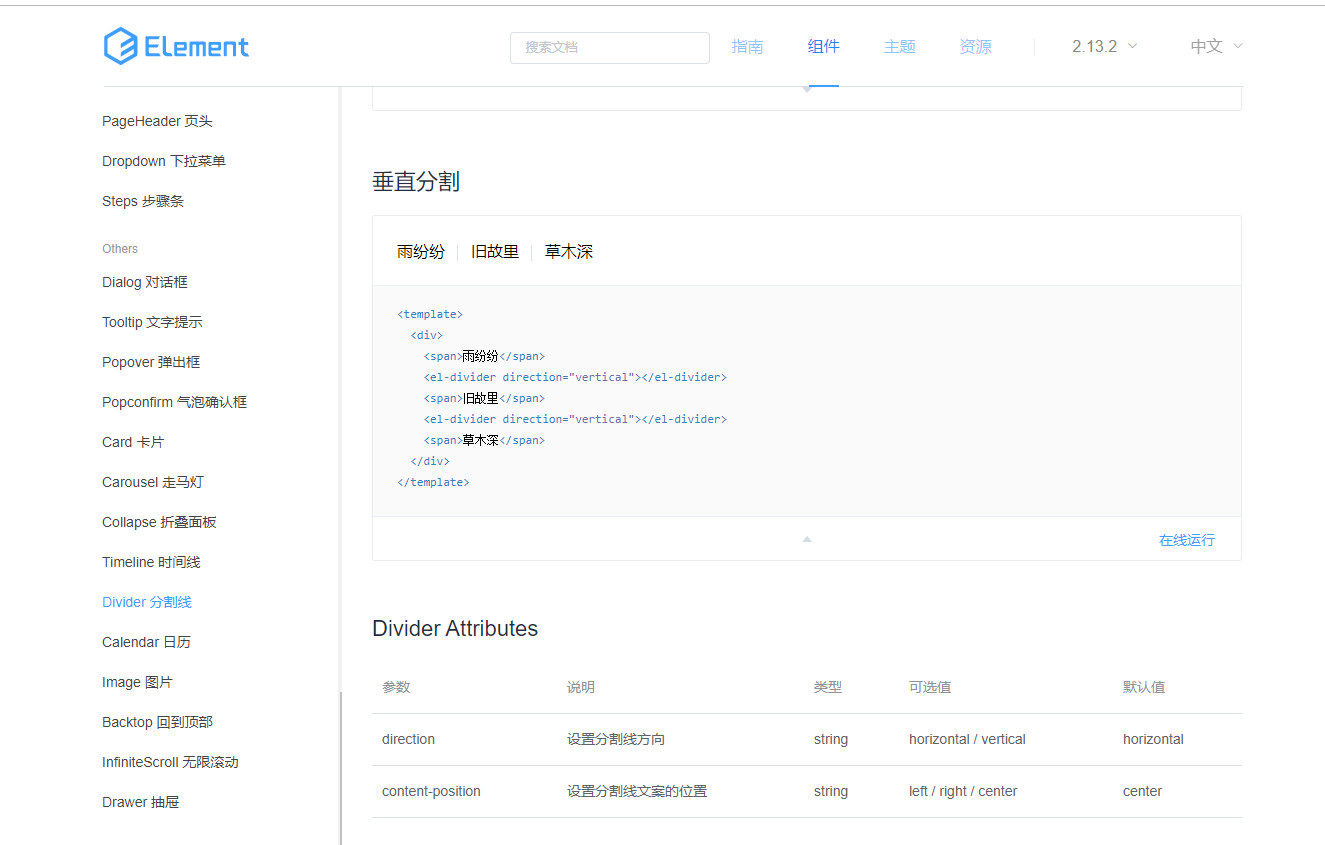Click the left / right / center cell
Viewport: 1325px width, 845px height.
pyautogui.click(x=963, y=791)
